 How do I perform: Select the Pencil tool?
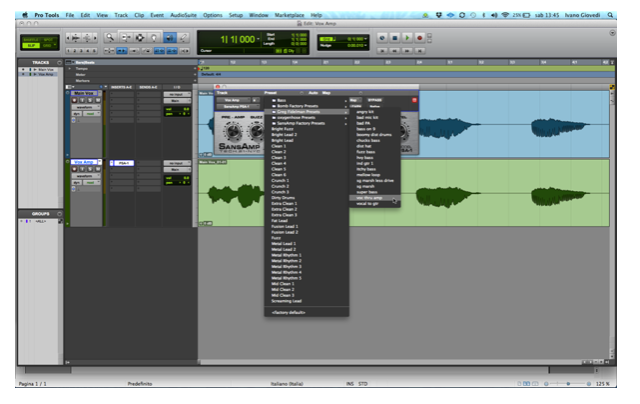coord(184,38)
